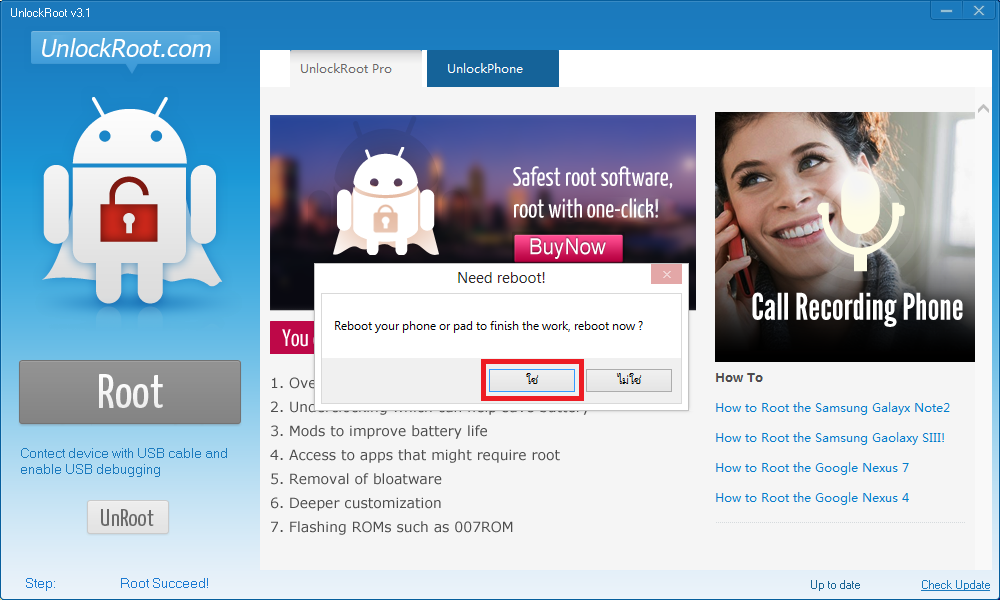Minimize the UnlockRoot window
The width and height of the screenshot is (1000, 600).
pyautogui.click(x=946, y=10)
